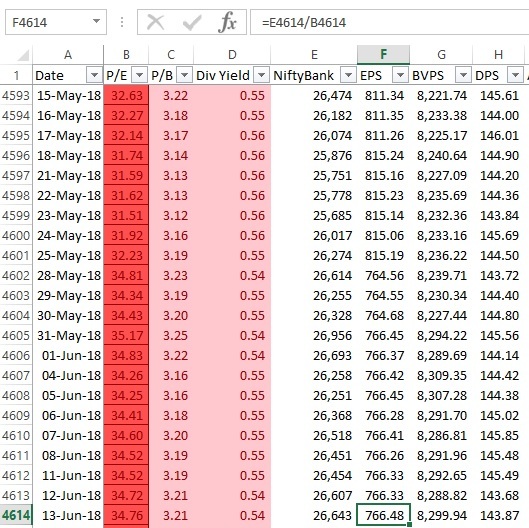Viewport: 529px width, 528px height.
Task: Open the DPS column filter dropdown
Action: pyautogui.click(x=515, y=75)
